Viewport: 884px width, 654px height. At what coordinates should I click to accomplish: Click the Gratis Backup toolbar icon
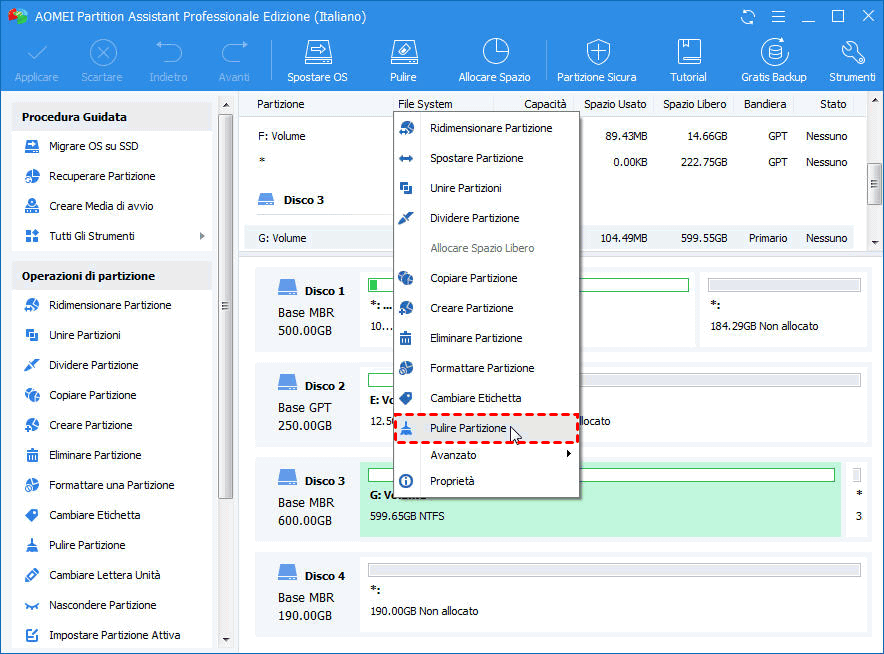773,60
